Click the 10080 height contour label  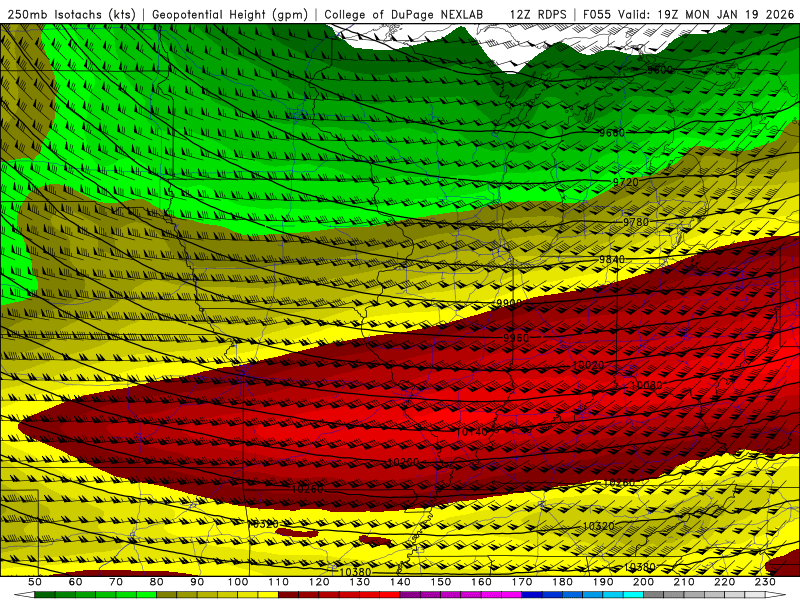click(646, 385)
